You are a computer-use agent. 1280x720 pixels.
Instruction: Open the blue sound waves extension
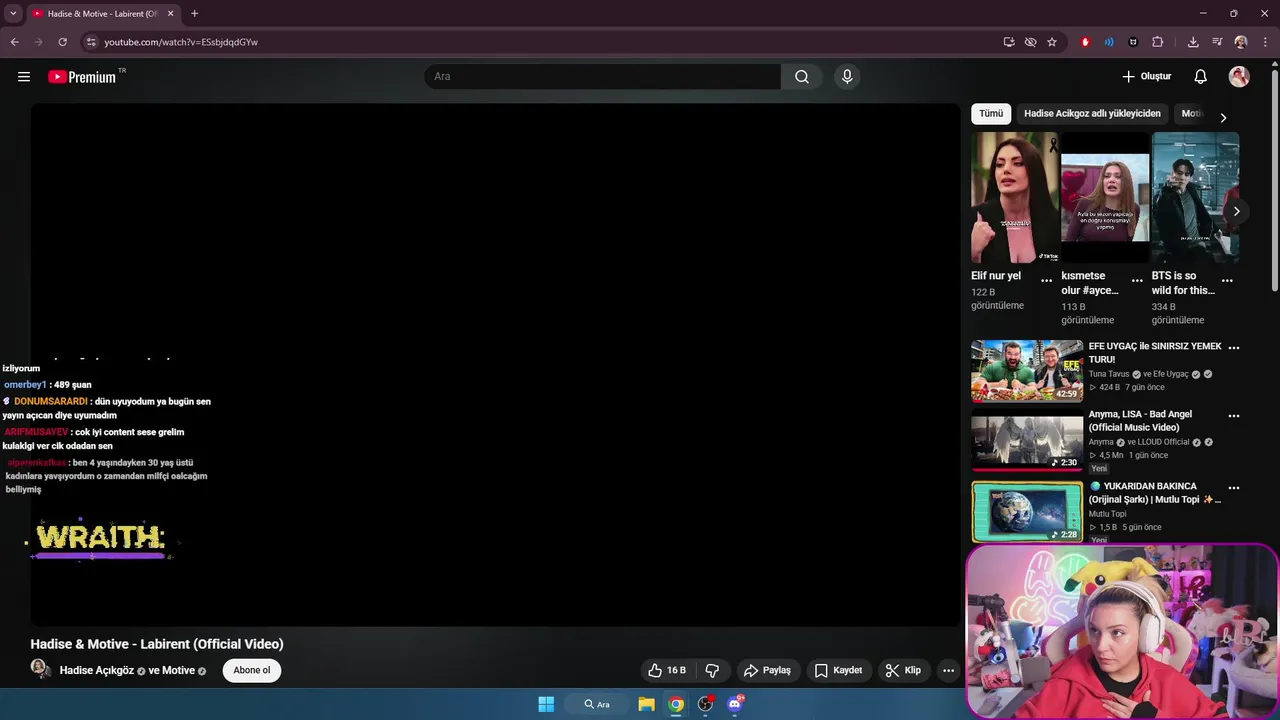tap(1109, 42)
